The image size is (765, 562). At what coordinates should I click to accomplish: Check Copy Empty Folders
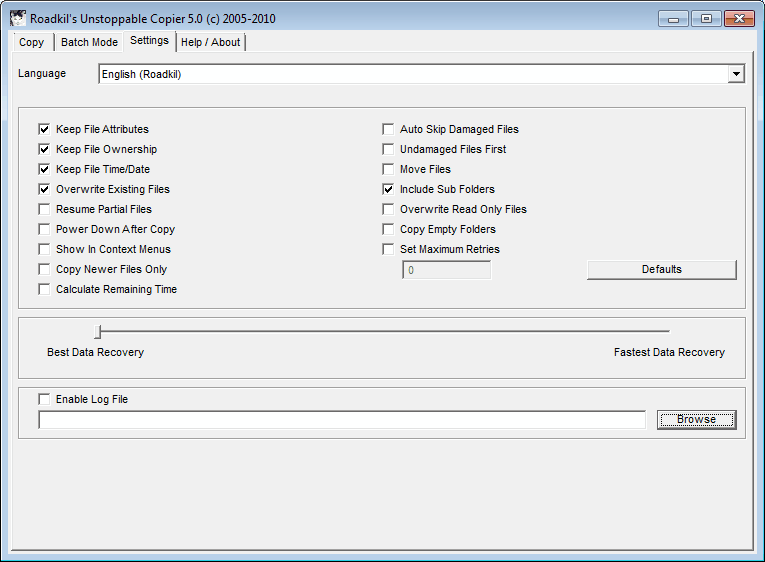click(388, 229)
